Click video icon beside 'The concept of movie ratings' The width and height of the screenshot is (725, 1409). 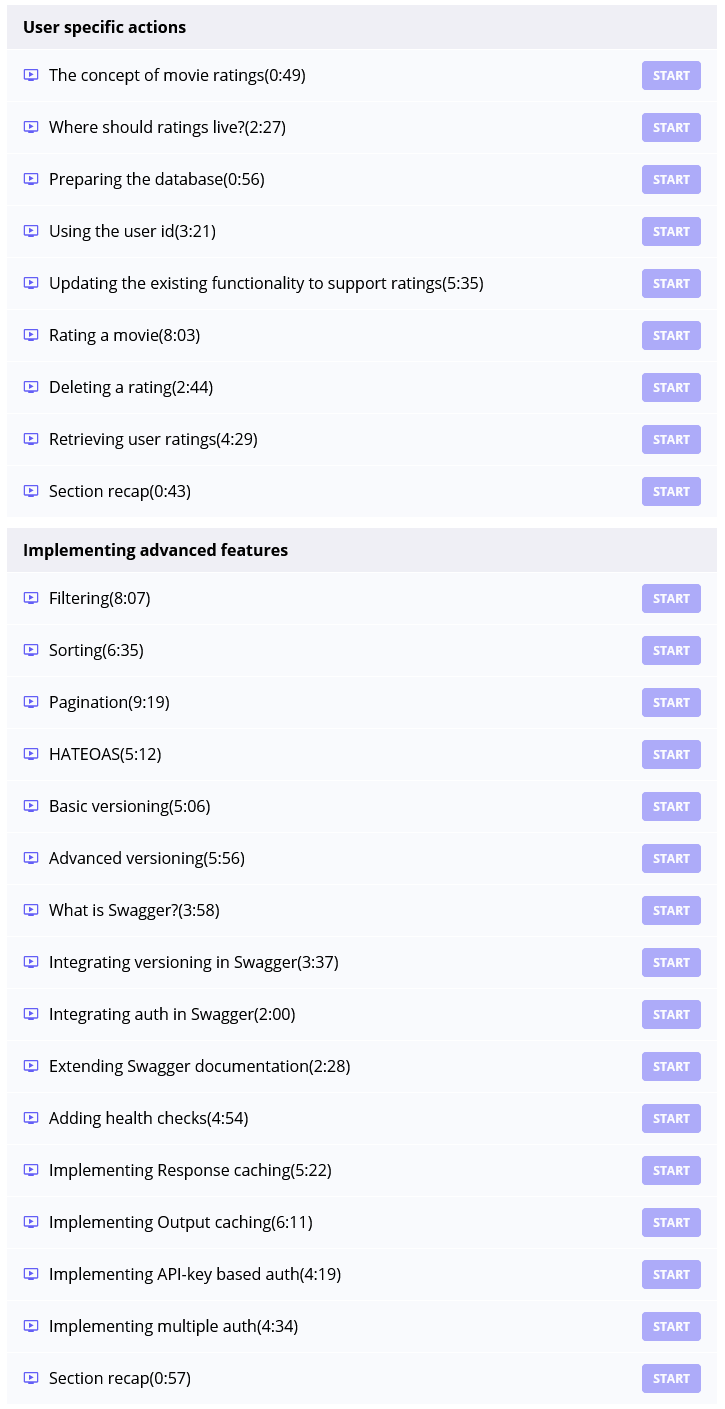point(31,75)
